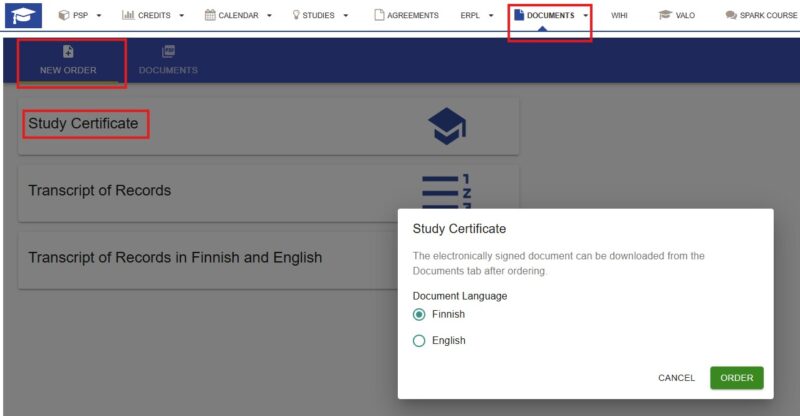800x416 pixels.
Task: Click the Spark Course chat bubbles icon
Action: click(x=731, y=15)
